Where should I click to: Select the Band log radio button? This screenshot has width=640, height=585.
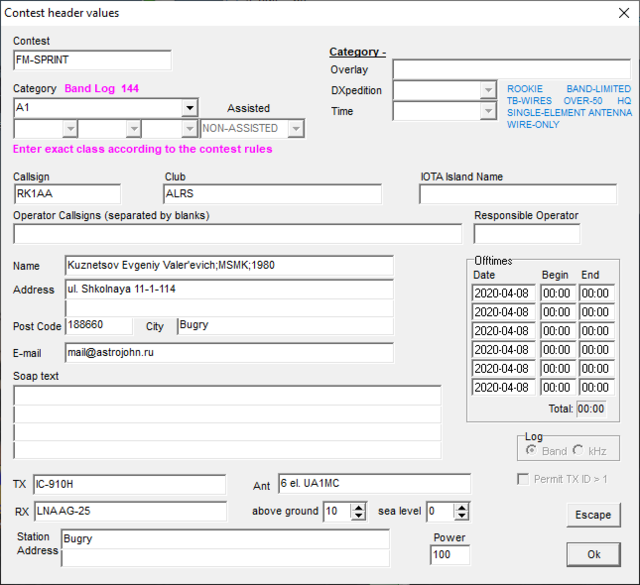pos(531,452)
